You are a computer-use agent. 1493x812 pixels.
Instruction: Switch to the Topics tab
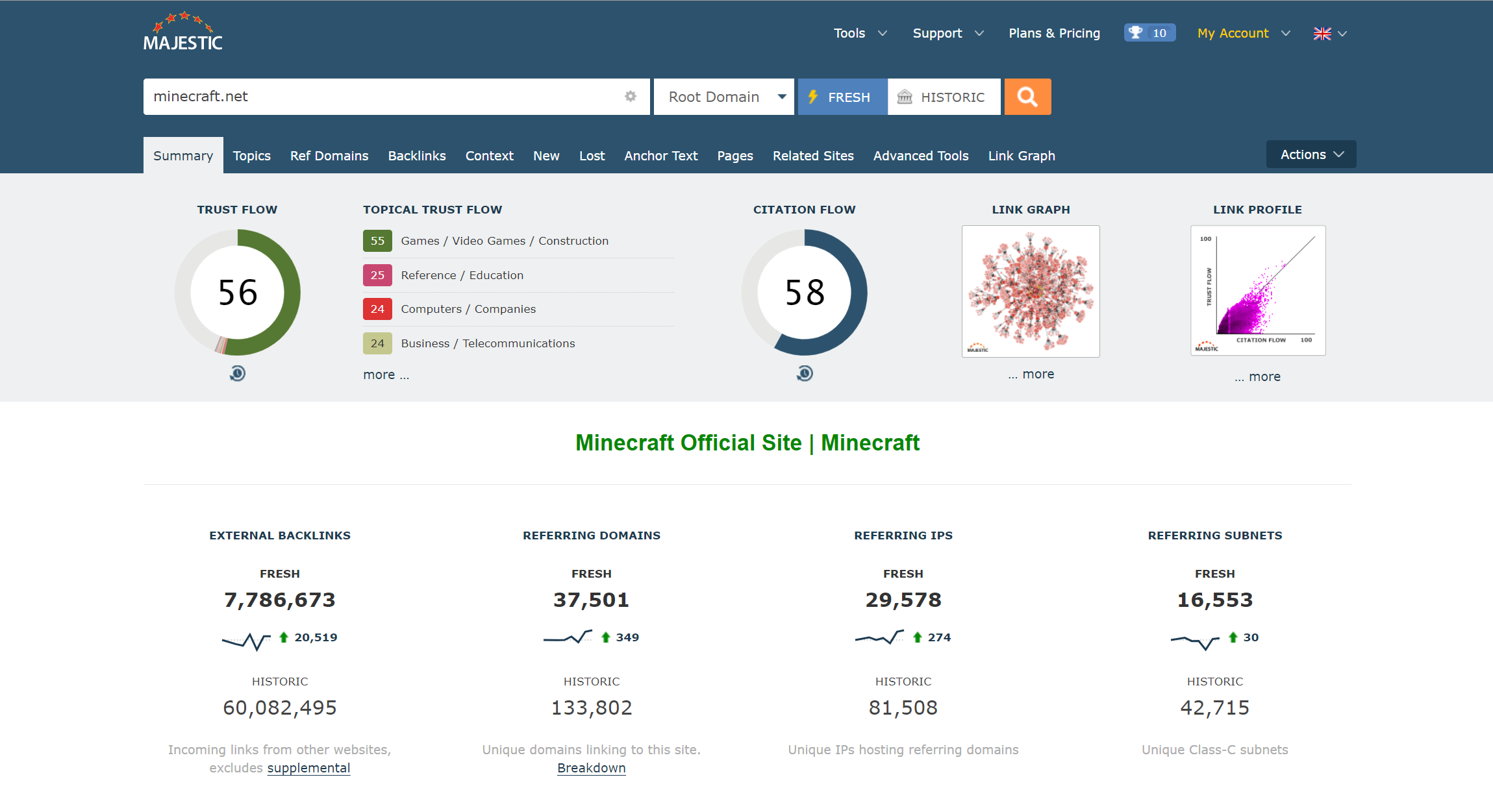click(252, 156)
